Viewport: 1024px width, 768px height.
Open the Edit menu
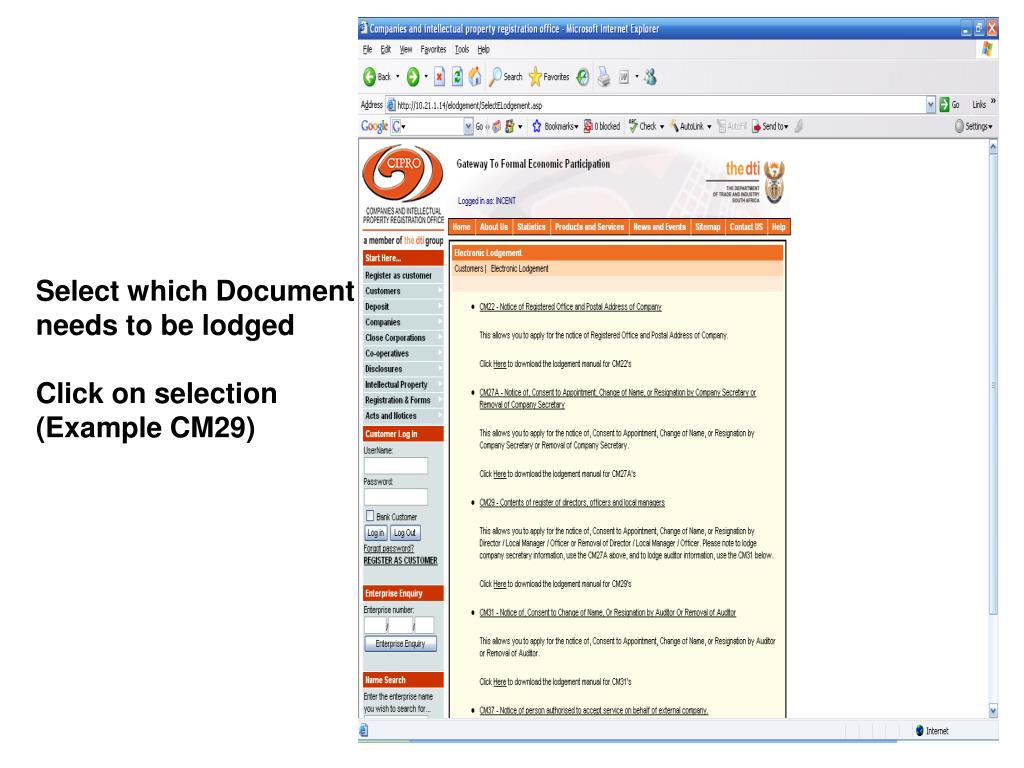click(385, 50)
